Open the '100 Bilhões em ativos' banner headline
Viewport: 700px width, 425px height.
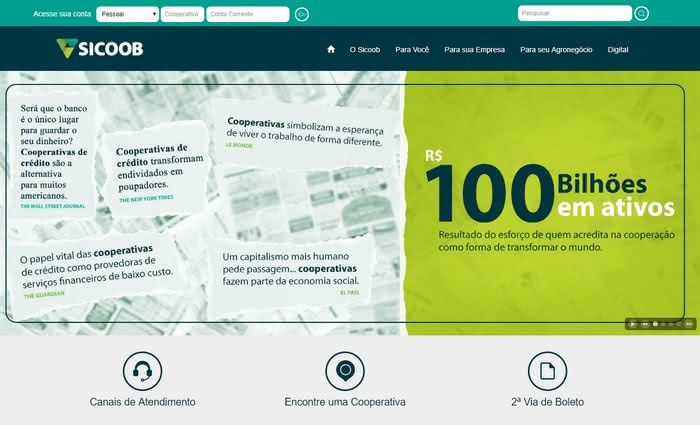(x=550, y=188)
